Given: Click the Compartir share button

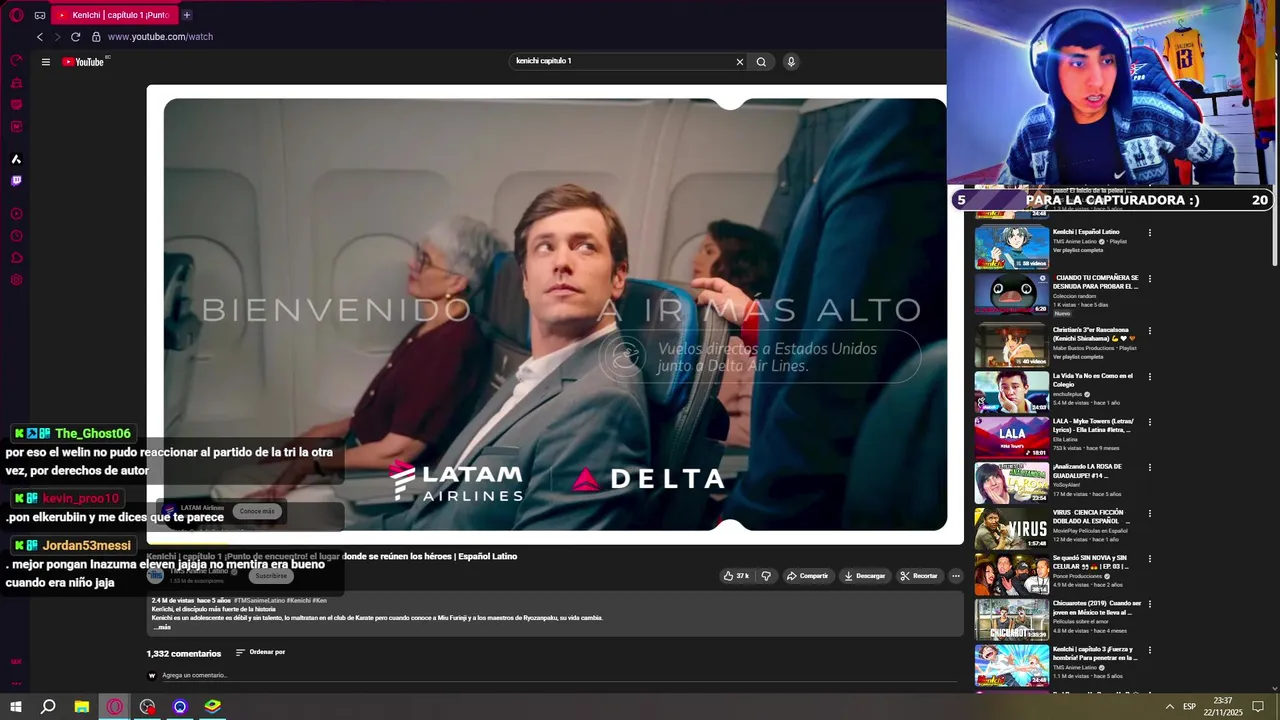Looking at the screenshot, I should (807, 576).
